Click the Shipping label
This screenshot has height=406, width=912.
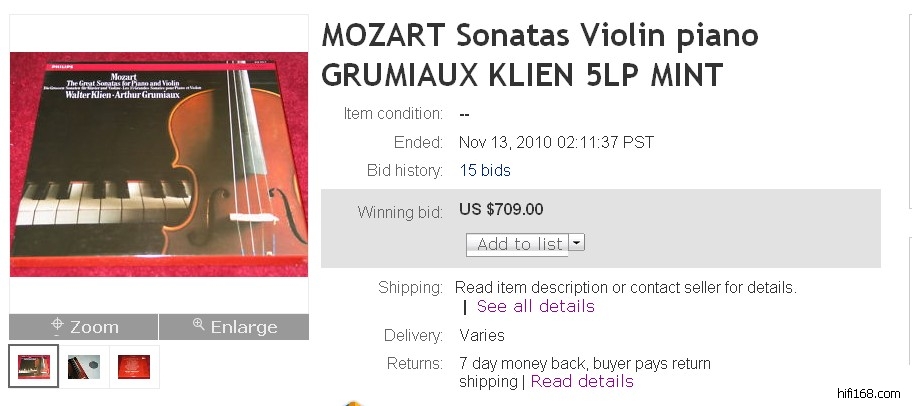(x=410, y=288)
